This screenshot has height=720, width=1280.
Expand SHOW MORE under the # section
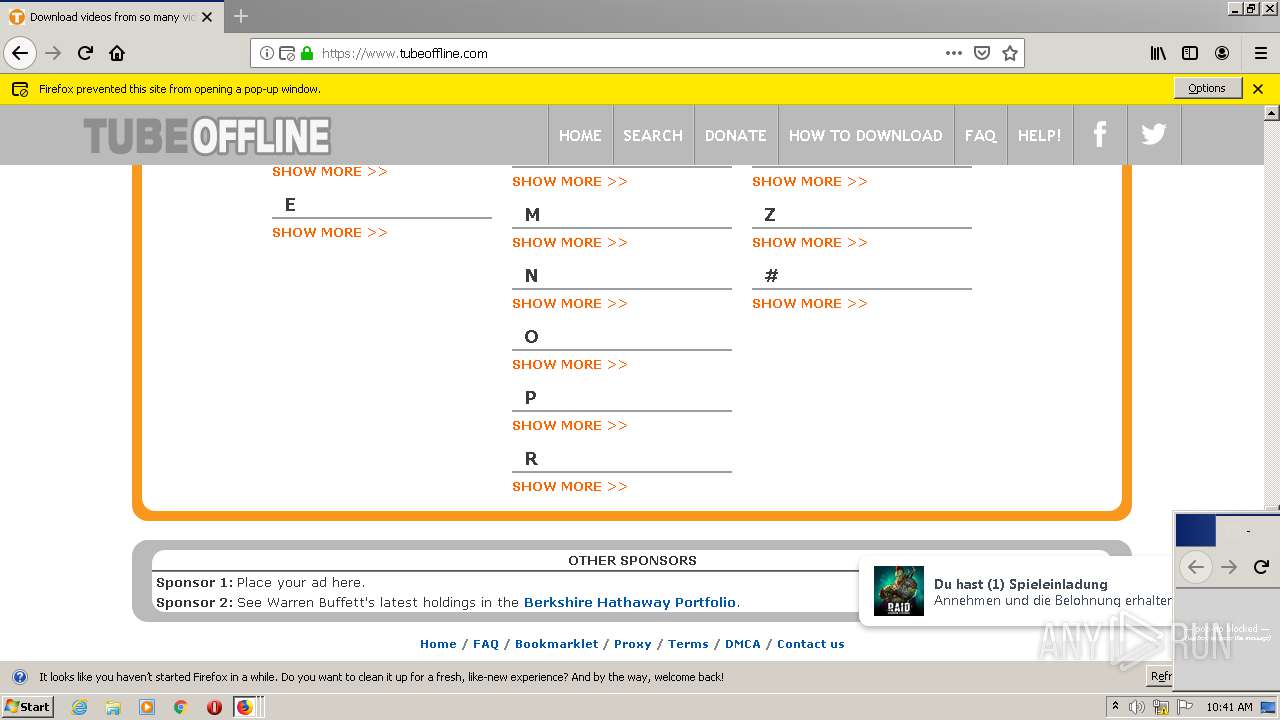[810, 303]
